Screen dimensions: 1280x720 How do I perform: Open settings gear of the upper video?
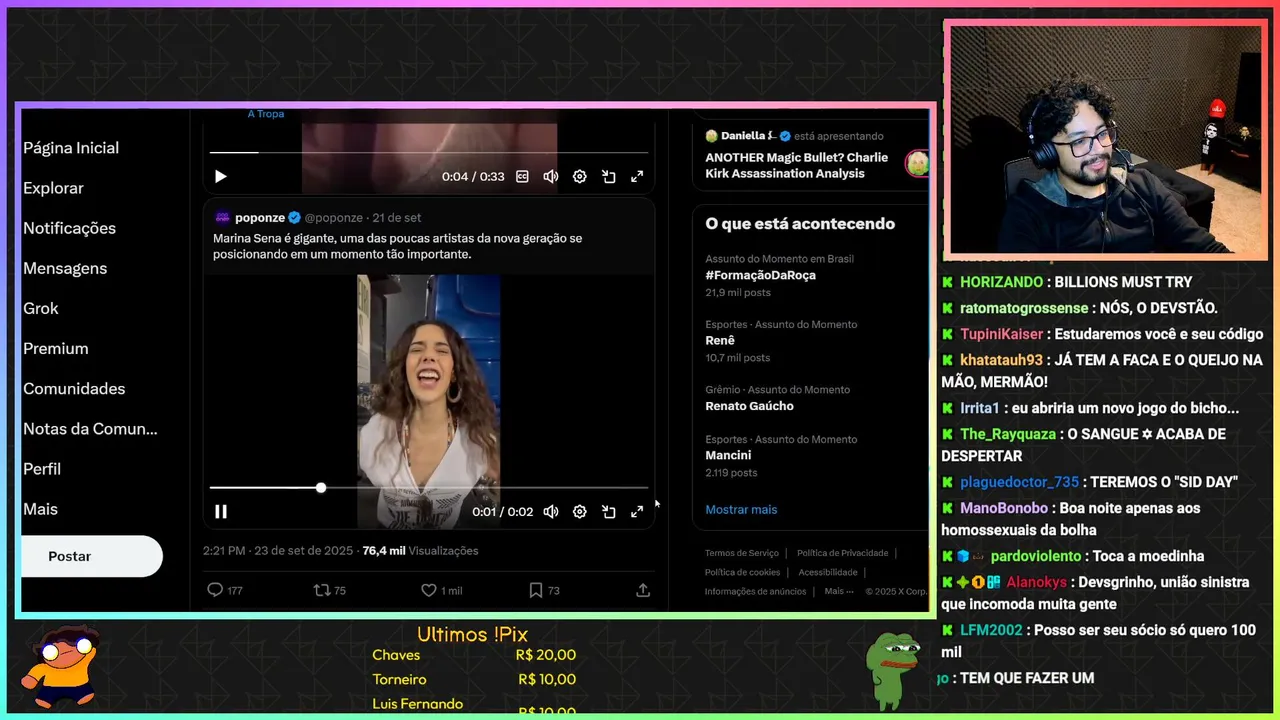580,177
